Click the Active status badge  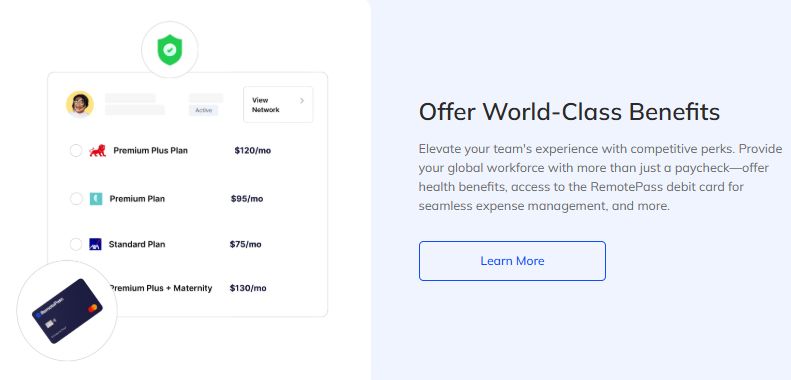pyautogui.click(x=203, y=110)
